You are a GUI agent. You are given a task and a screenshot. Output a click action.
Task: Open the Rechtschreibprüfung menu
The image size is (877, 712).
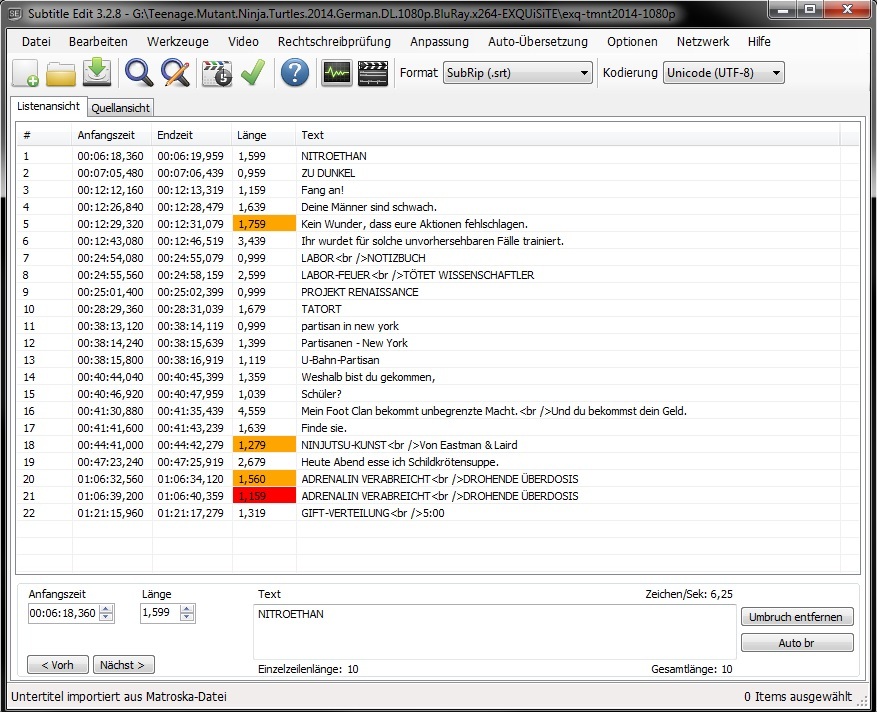[x=334, y=41]
